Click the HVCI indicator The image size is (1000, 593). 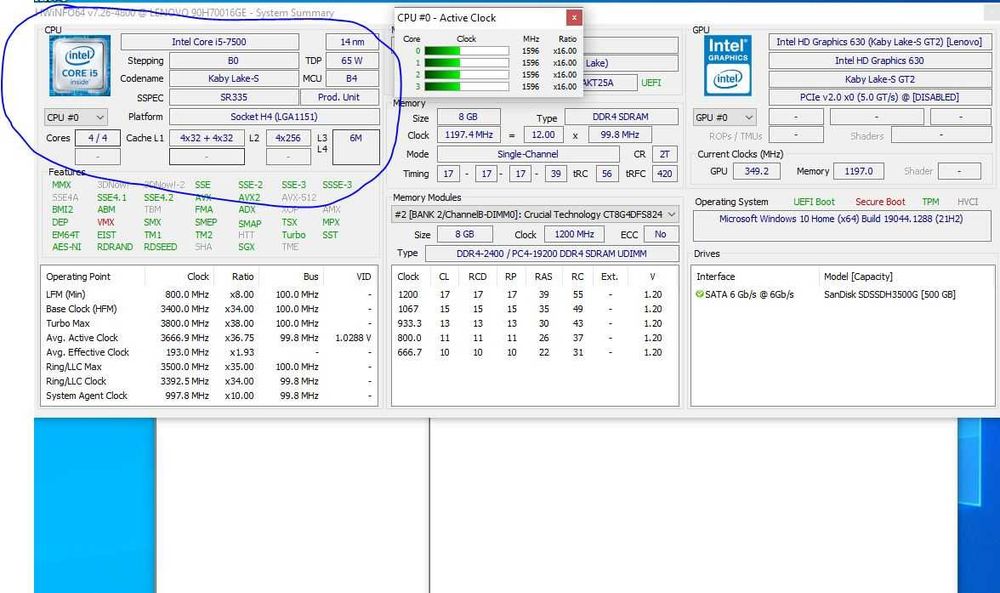[x=967, y=201]
